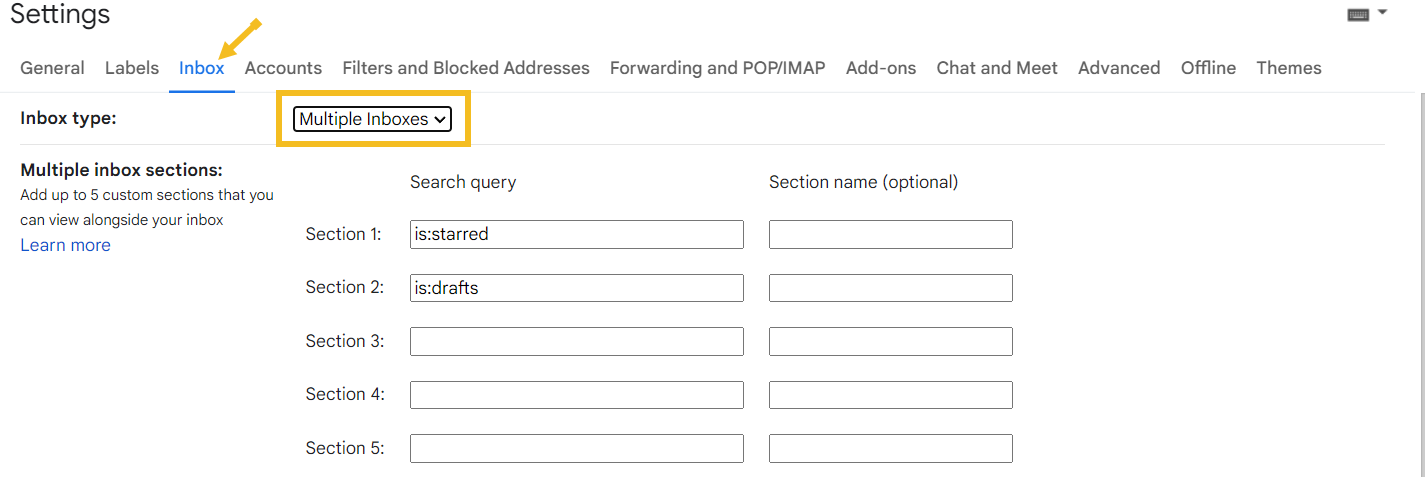The image size is (1425, 477).
Task: Switch to the General tab
Action: (52, 68)
